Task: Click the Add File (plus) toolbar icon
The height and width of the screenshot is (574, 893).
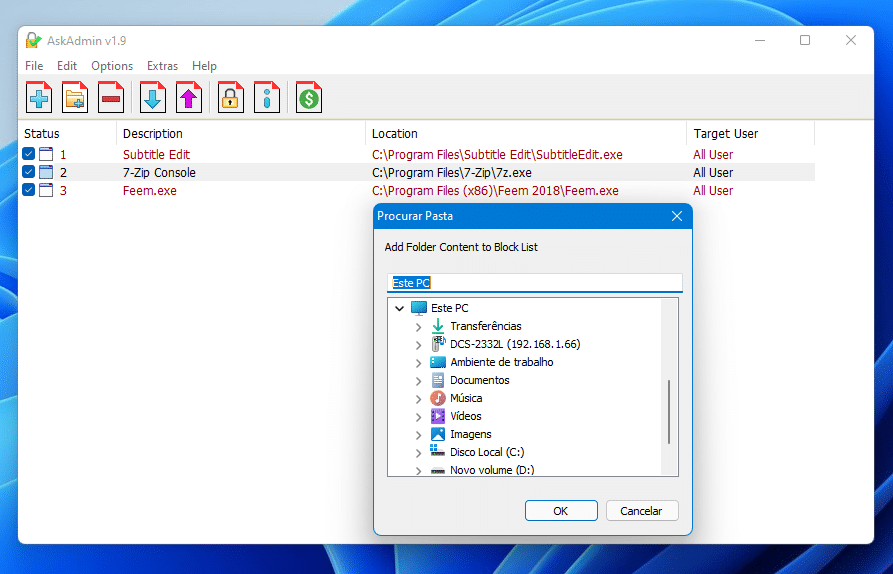Action: click(x=39, y=97)
